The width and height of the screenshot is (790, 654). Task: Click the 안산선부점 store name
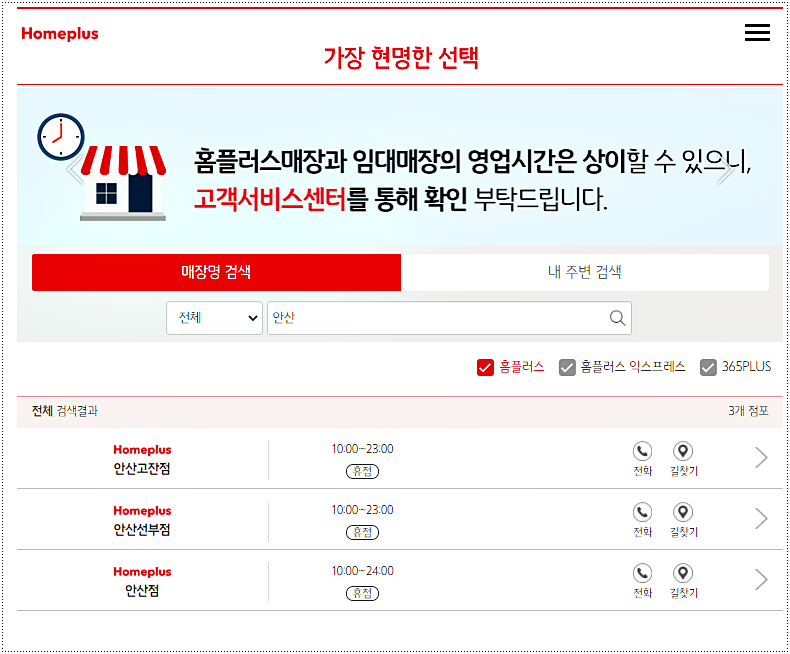[x=142, y=530]
